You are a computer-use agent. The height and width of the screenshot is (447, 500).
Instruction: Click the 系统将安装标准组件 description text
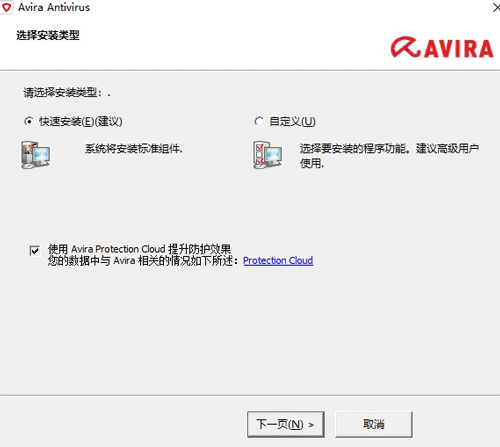tap(134, 149)
